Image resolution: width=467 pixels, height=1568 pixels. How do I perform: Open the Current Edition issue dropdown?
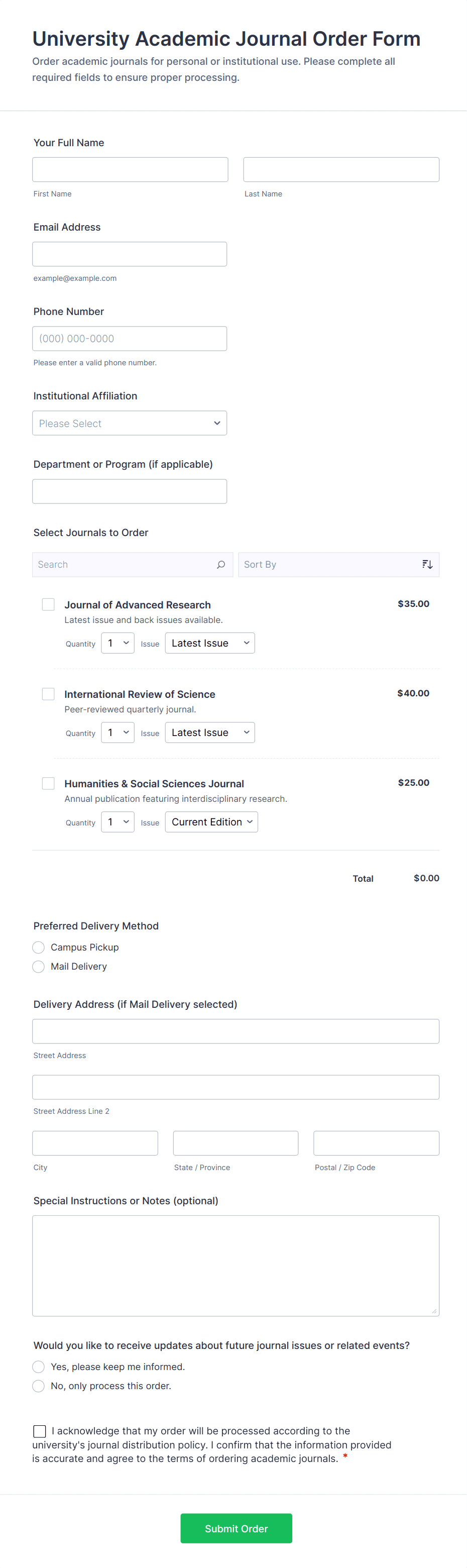pyautogui.click(x=211, y=822)
